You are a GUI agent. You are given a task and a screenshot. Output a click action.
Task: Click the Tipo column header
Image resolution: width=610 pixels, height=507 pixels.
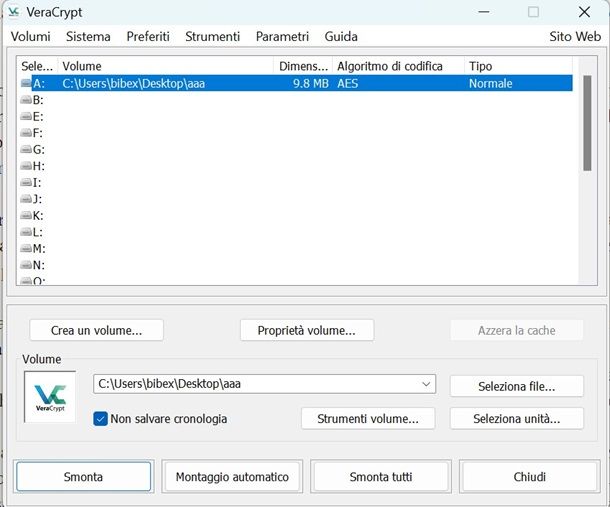[x=518, y=66]
